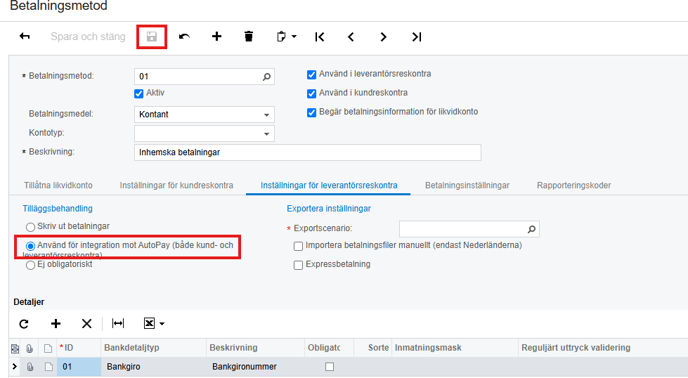Open the Betalningsinställningar tab
The width and height of the screenshot is (688, 378).
467,185
